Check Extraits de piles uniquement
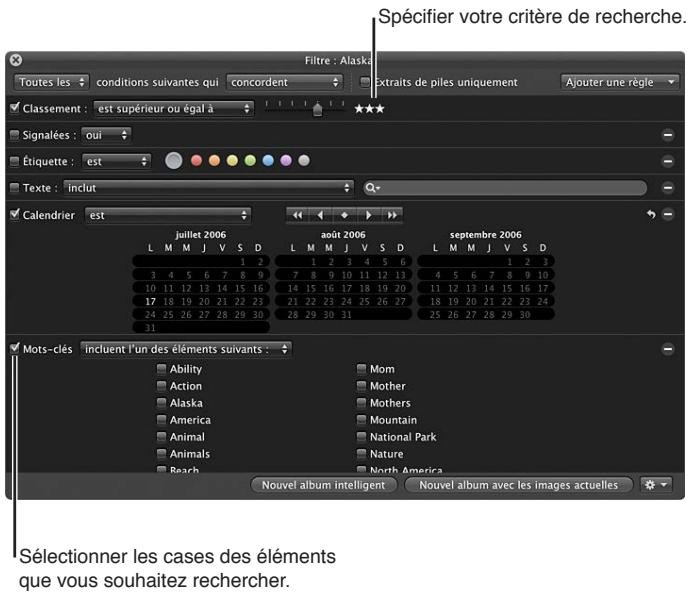Viewport: 689px width, 592px height. 365,82
